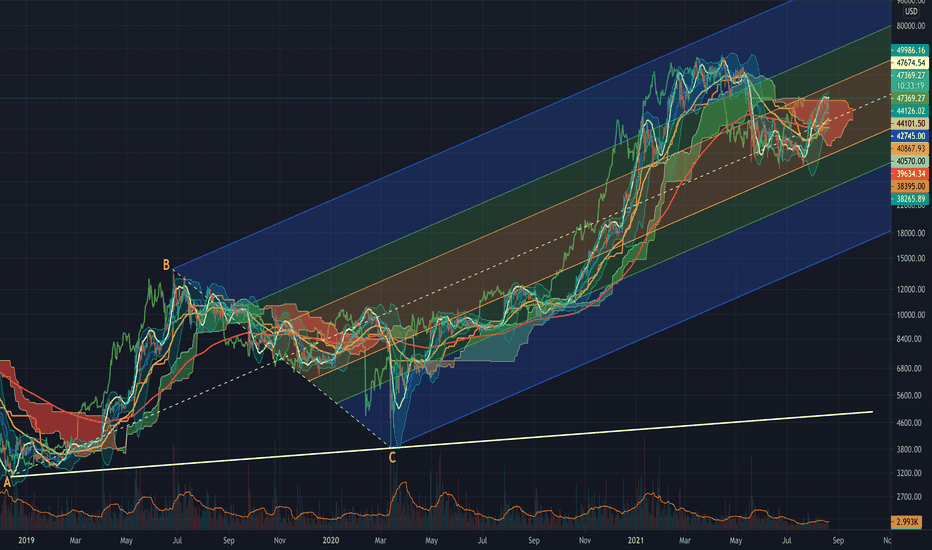Image resolution: width=932 pixels, height=550 pixels.
Task: Click the 47674.54 price label
Action: (x=909, y=62)
